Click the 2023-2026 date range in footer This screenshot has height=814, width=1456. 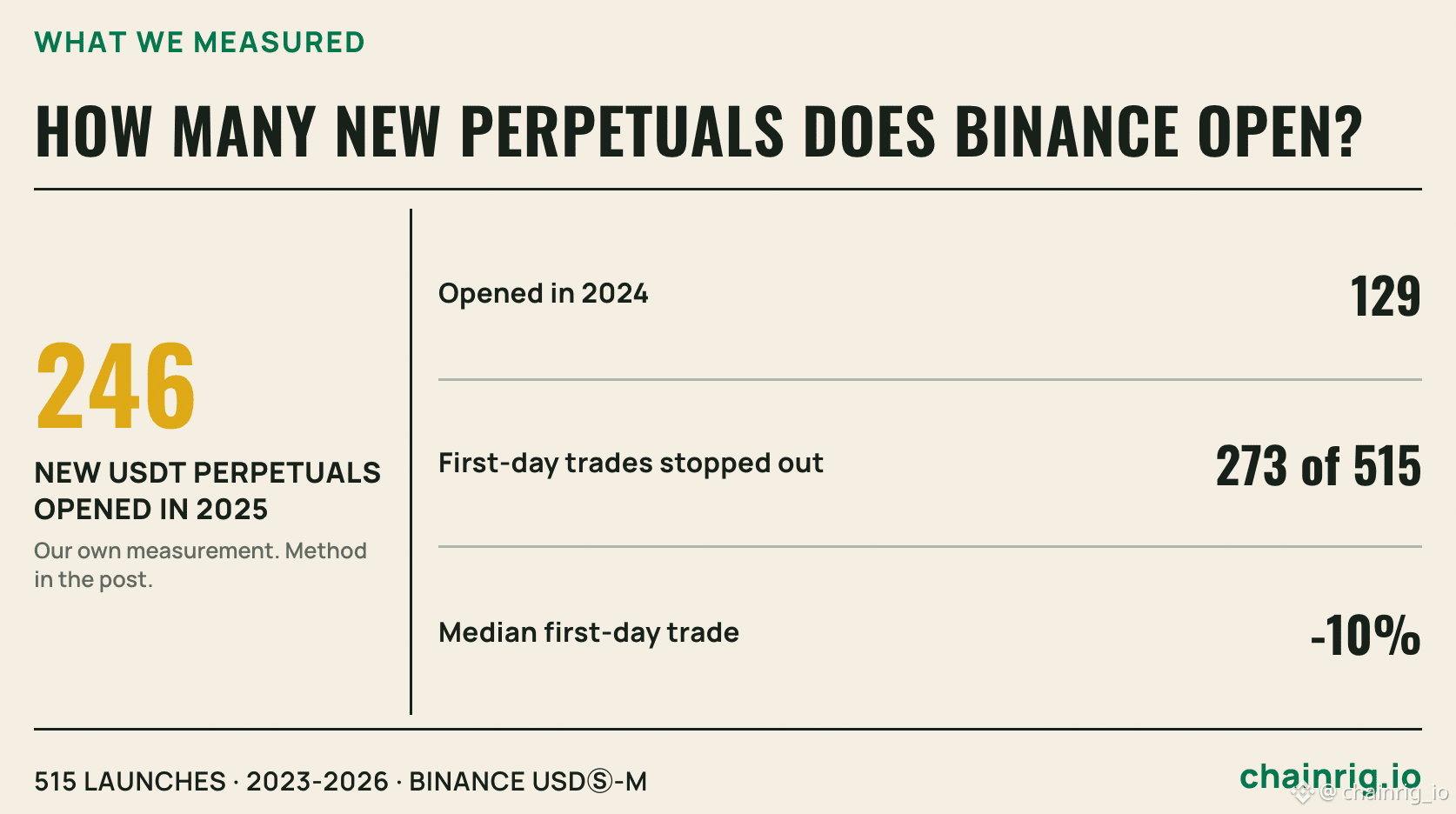(317, 781)
